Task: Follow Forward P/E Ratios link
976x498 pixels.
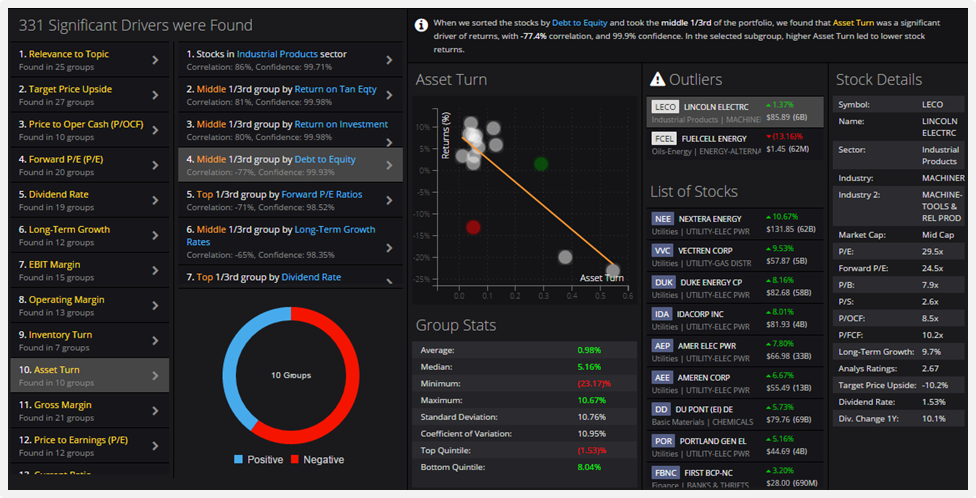Action: tap(322, 194)
